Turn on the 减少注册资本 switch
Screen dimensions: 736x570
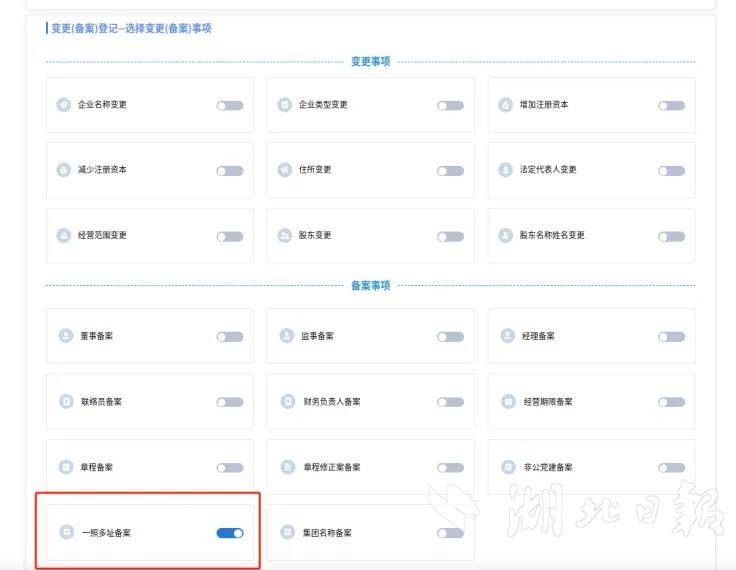point(230,171)
